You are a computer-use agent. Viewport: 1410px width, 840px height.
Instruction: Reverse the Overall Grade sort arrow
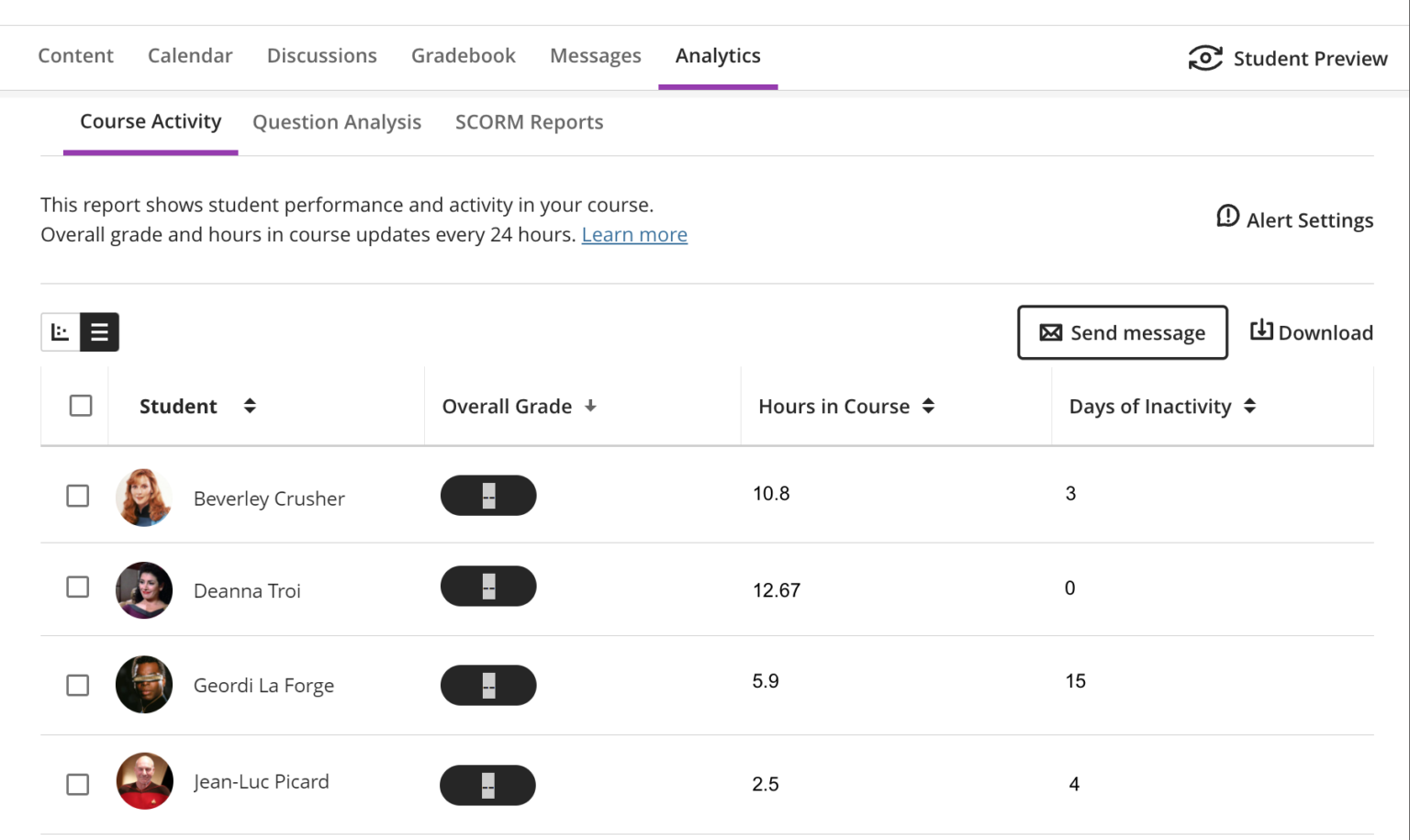click(x=590, y=405)
